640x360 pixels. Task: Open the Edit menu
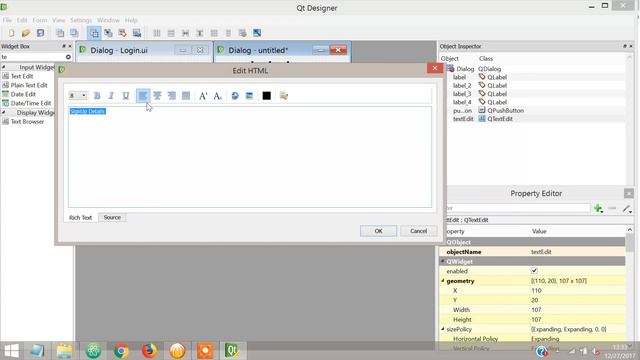pos(22,20)
